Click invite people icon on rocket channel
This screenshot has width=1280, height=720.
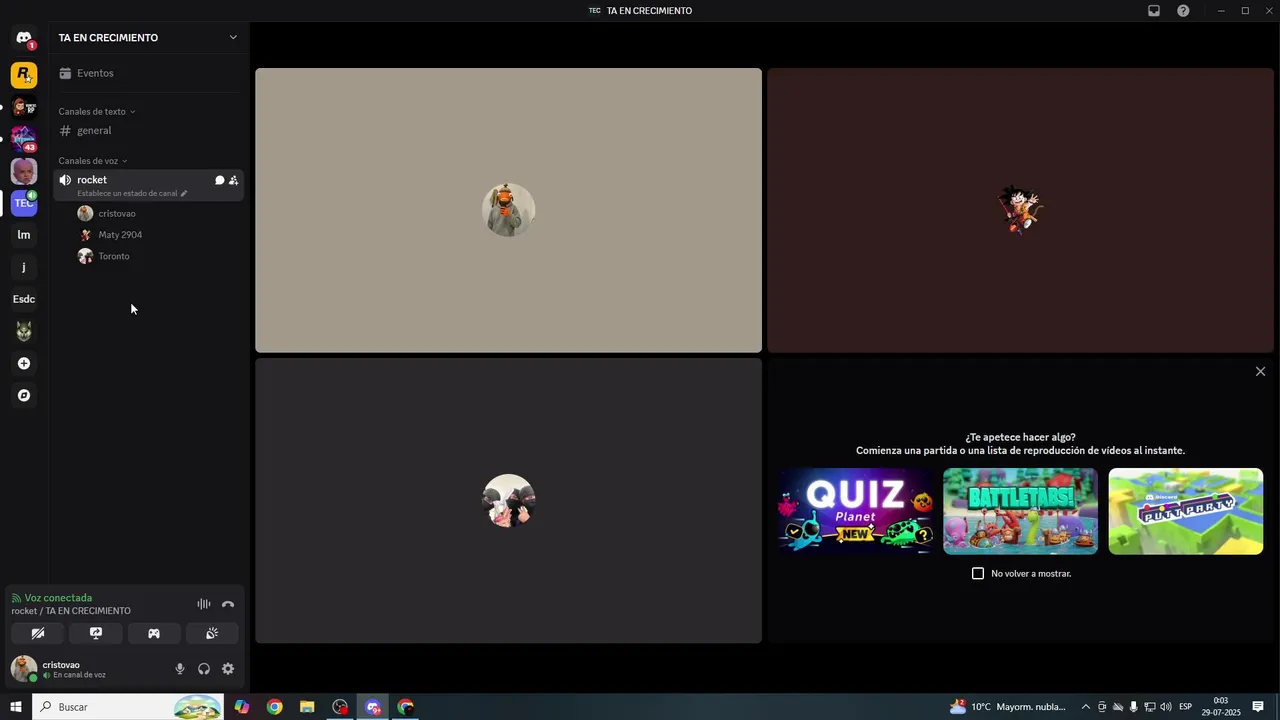tap(233, 180)
